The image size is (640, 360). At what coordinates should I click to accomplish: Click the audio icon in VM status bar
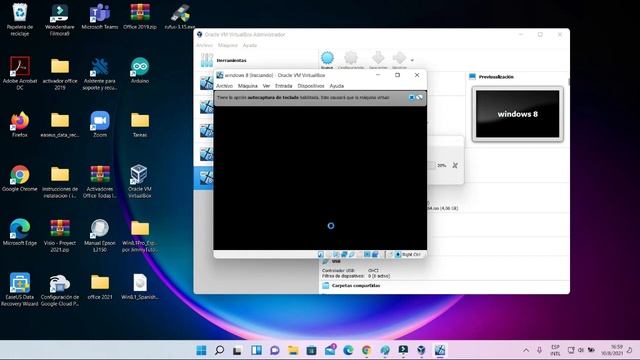coord(336,254)
